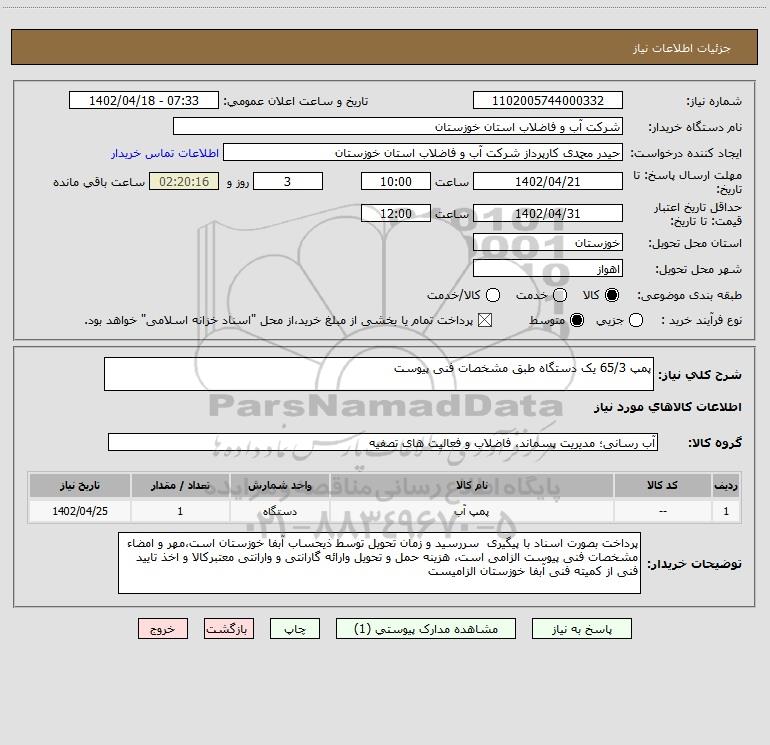Screen dimensions: 770x745
Task: Click the deadline time 10:00 field
Action: click(396, 181)
